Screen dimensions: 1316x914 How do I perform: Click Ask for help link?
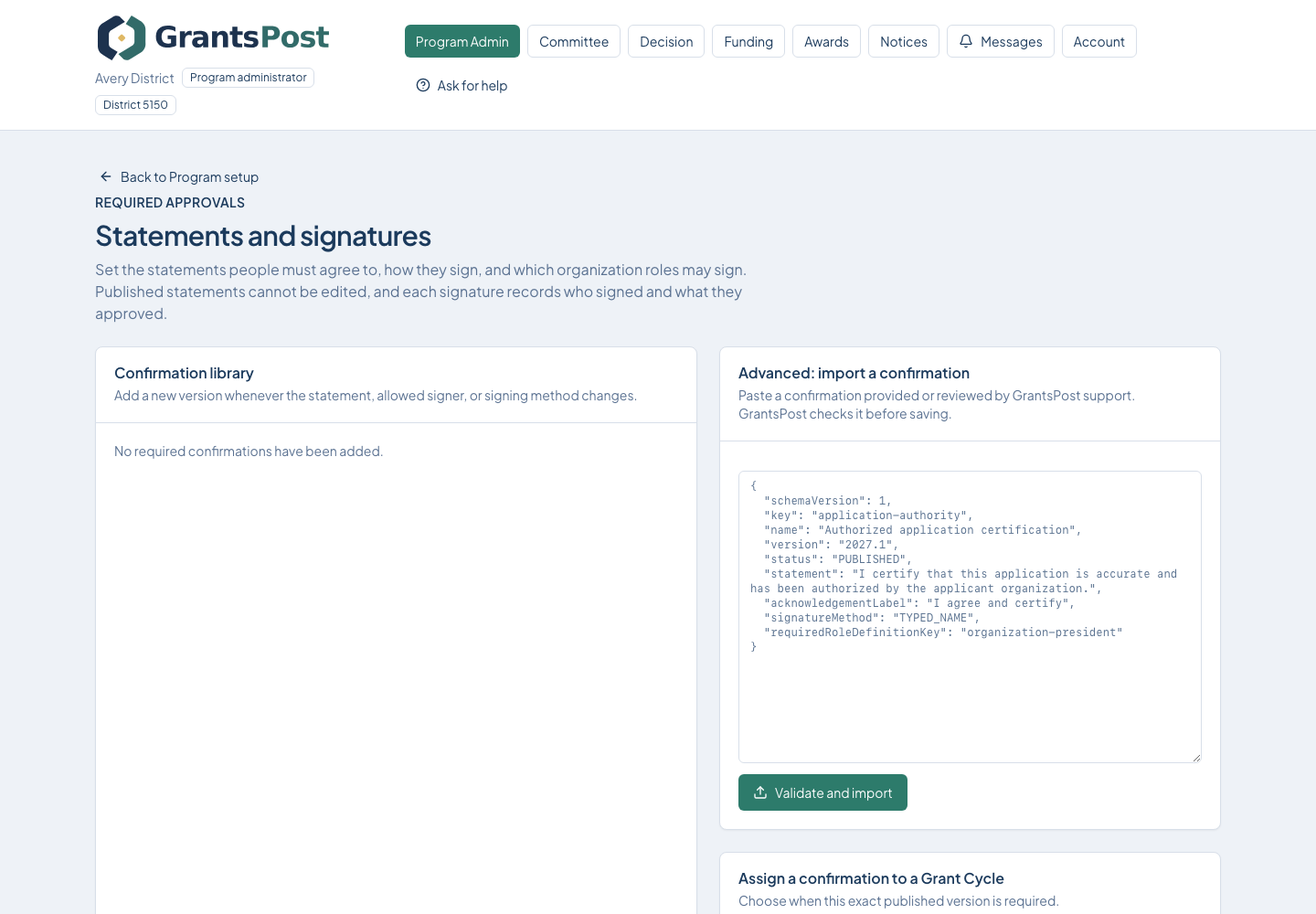(x=462, y=85)
